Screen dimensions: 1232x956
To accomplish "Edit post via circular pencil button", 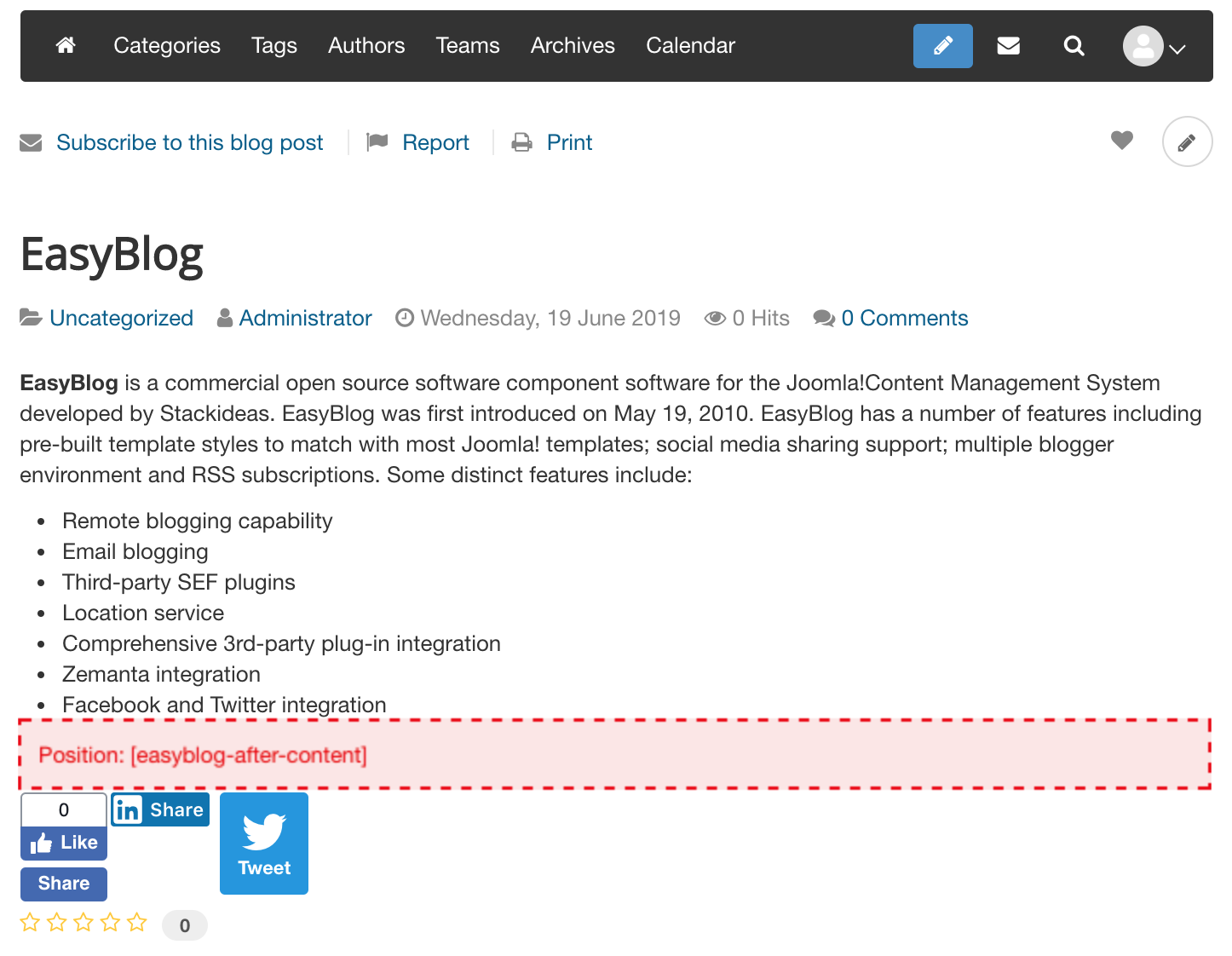I will coord(1187,141).
